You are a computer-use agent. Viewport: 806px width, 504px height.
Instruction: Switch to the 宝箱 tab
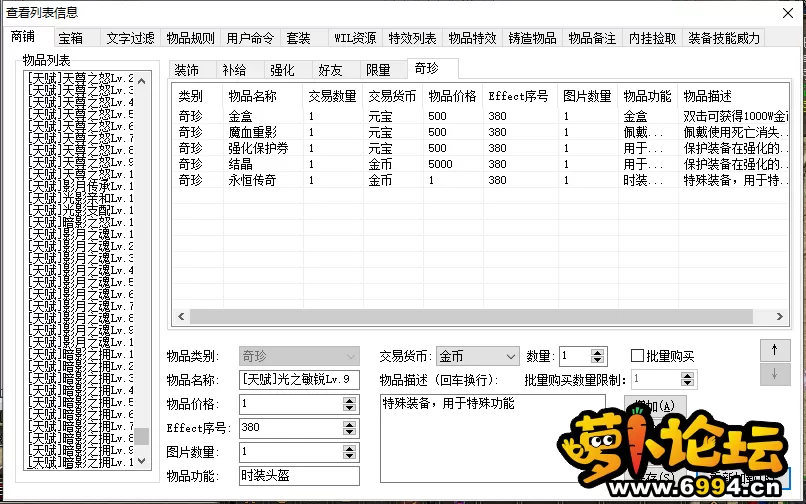coord(71,38)
